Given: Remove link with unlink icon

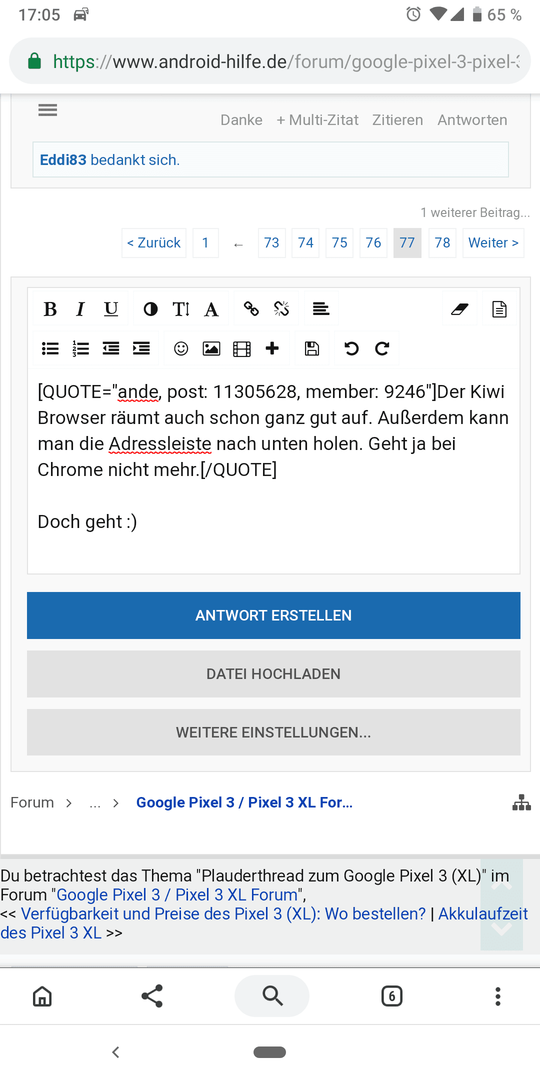Looking at the screenshot, I should 281,309.
